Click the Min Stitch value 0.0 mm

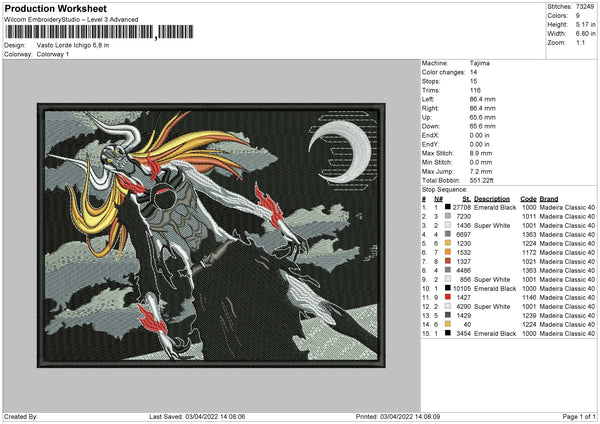pos(481,162)
